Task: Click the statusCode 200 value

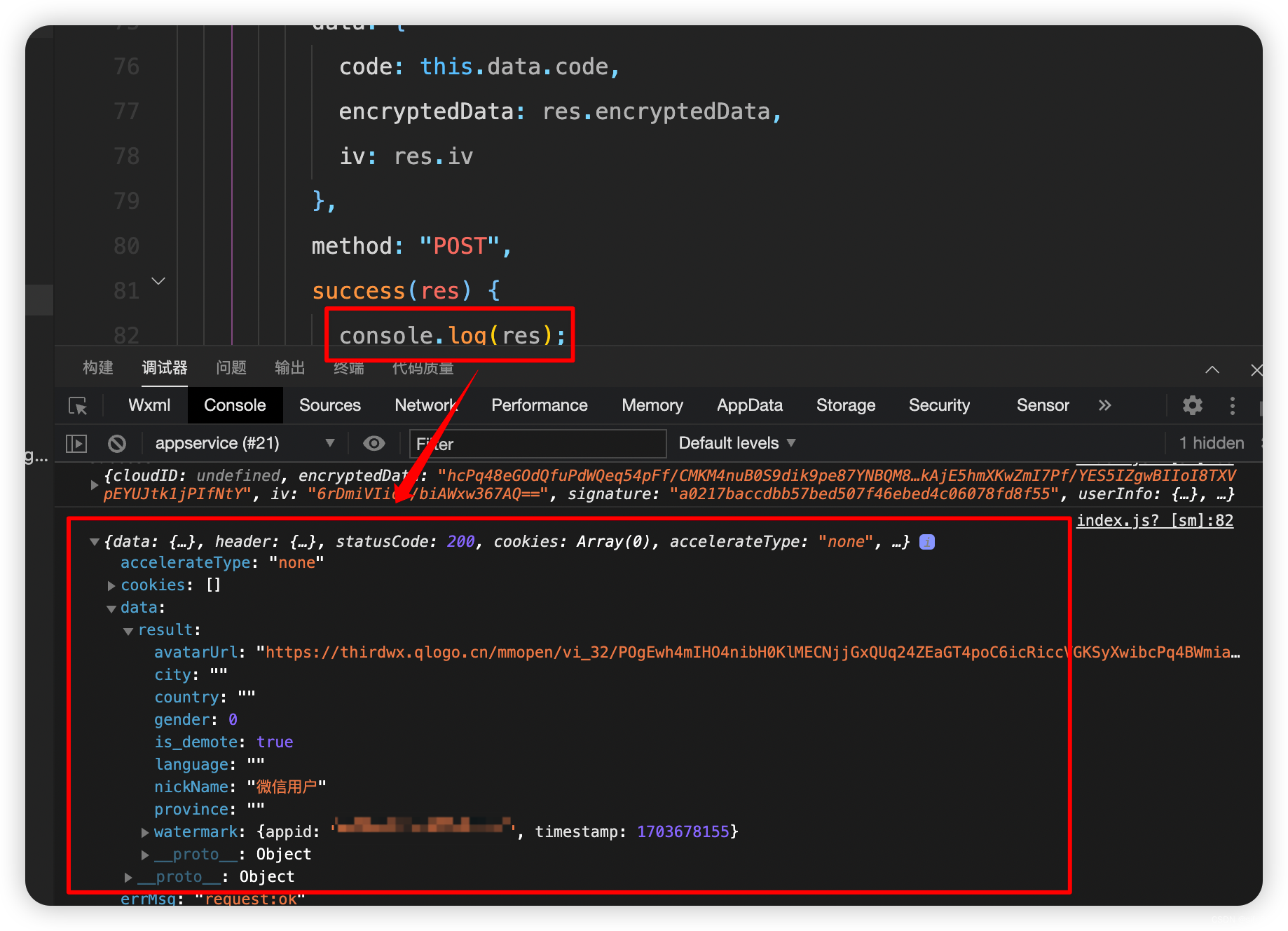Action: 460,542
